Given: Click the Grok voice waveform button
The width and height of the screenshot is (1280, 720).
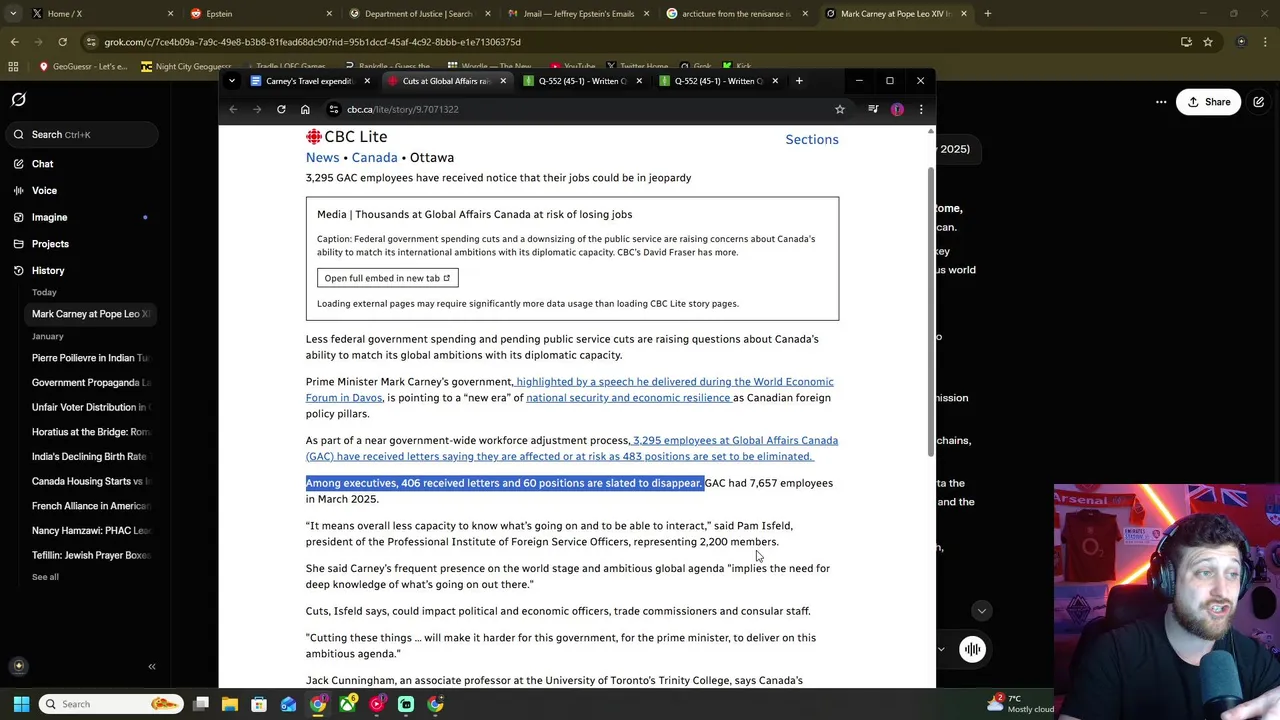Looking at the screenshot, I should tap(972, 649).
